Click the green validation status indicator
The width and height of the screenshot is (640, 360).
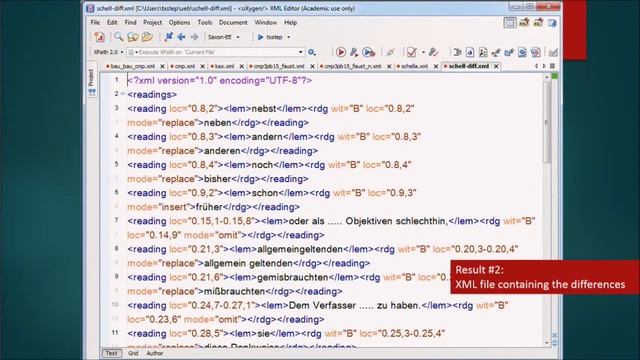(554, 76)
